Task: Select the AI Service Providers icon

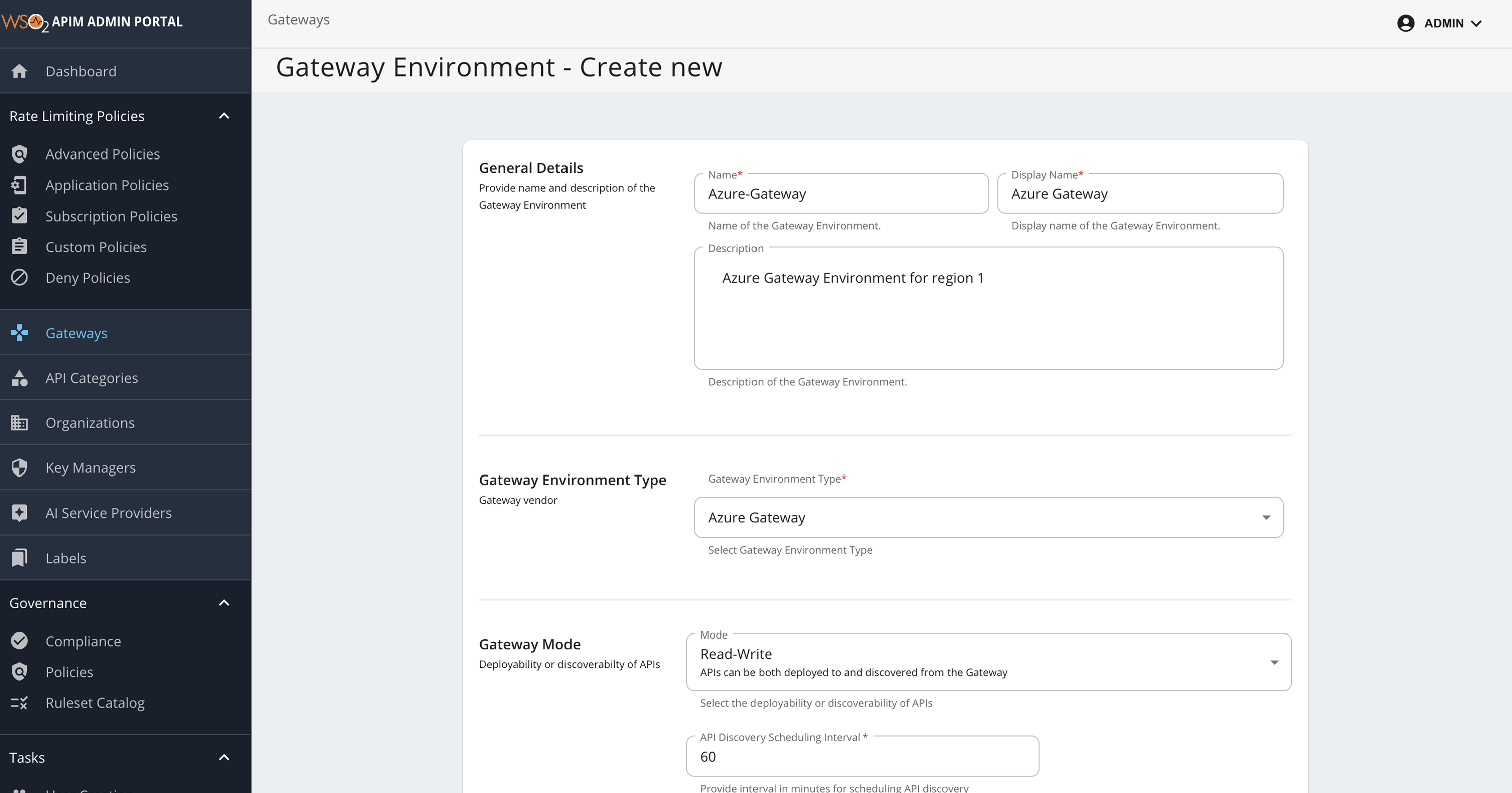Action: coord(20,512)
